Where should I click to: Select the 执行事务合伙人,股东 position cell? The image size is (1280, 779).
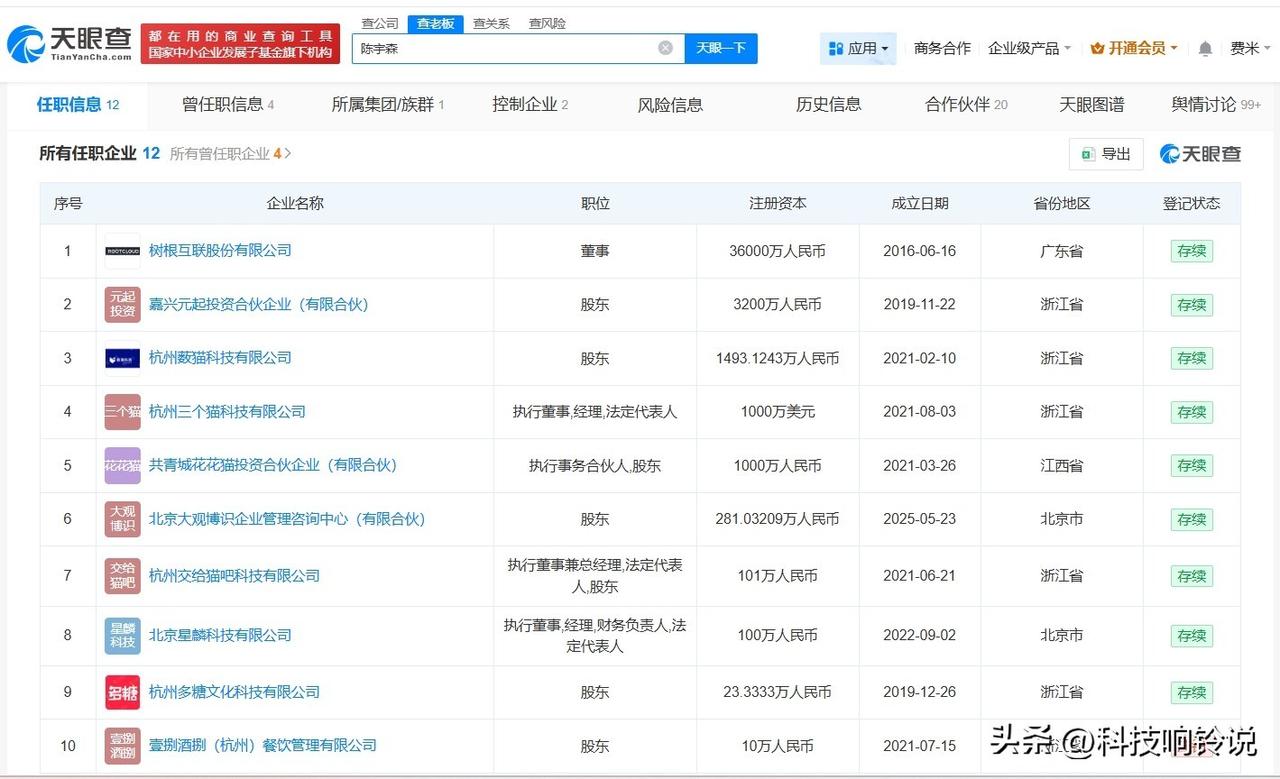click(595, 465)
